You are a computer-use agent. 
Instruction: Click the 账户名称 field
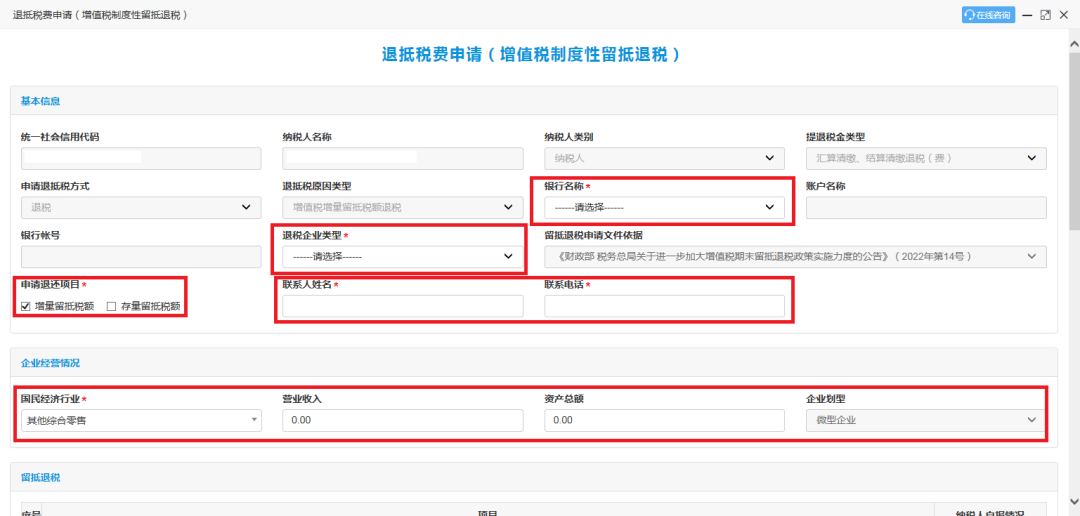(926, 208)
